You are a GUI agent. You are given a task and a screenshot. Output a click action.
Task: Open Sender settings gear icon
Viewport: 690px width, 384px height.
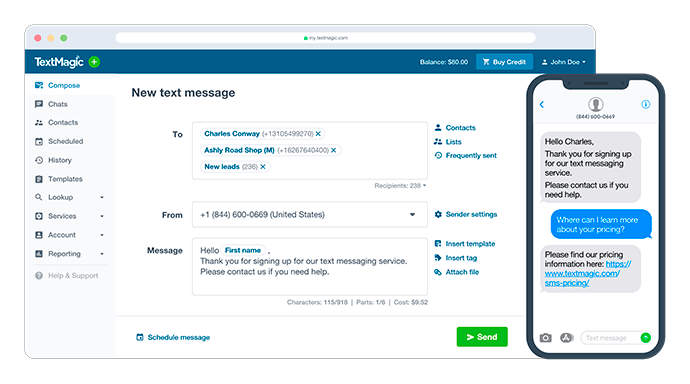pyautogui.click(x=438, y=214)
